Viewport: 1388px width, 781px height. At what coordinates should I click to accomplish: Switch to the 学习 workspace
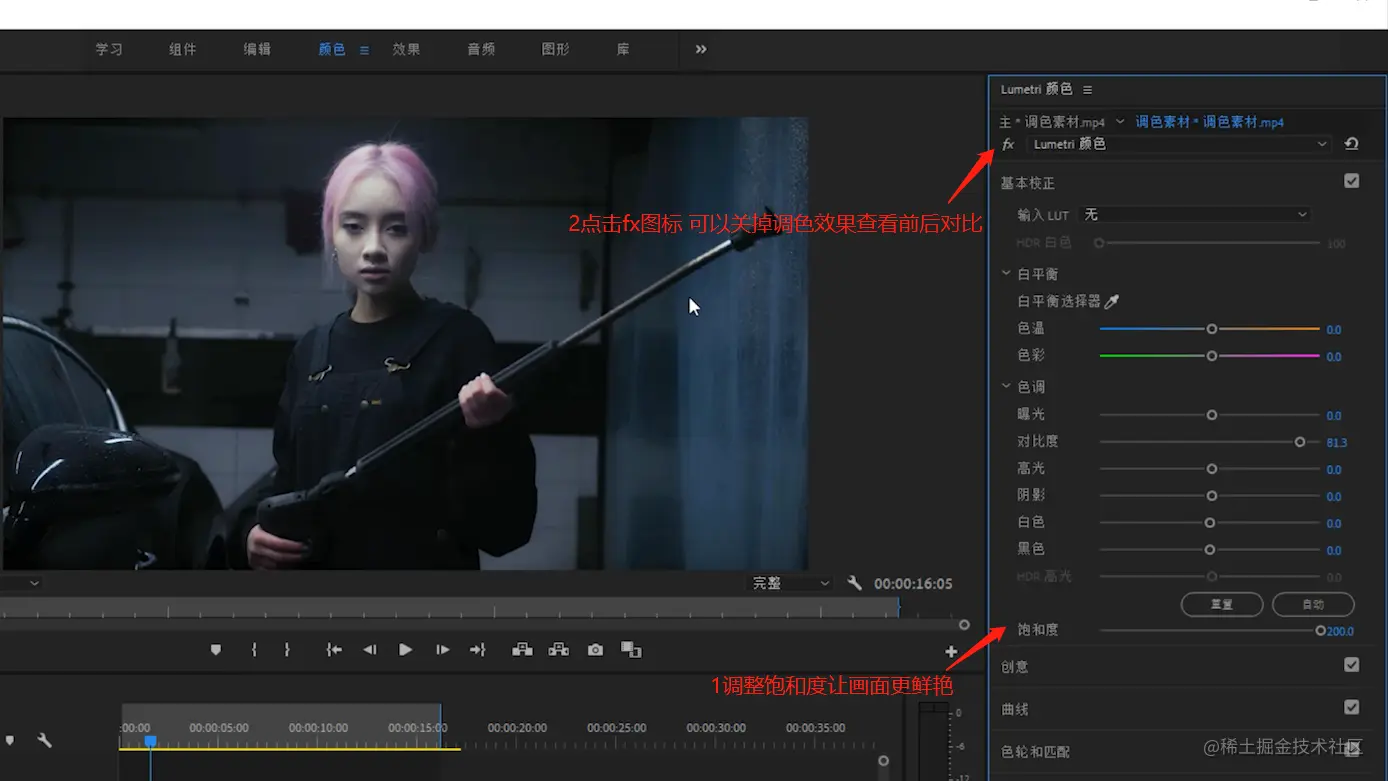[x=109, y=49]
